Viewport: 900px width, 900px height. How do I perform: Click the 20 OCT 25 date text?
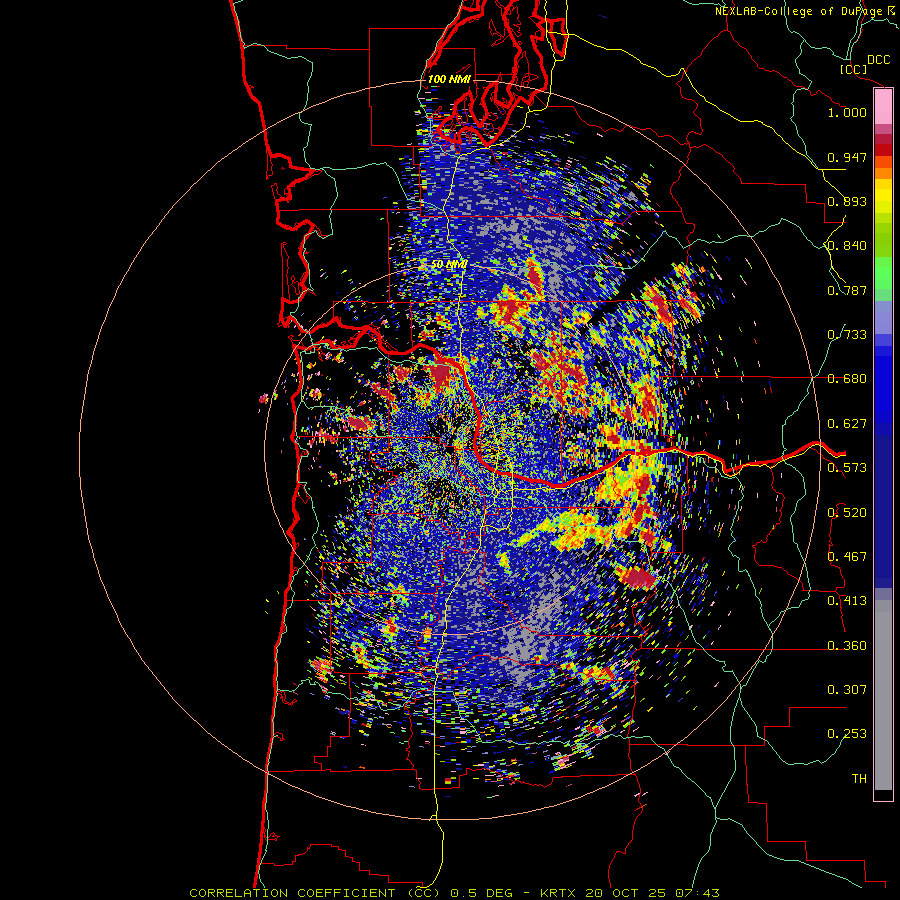click(x=626, y=893)
